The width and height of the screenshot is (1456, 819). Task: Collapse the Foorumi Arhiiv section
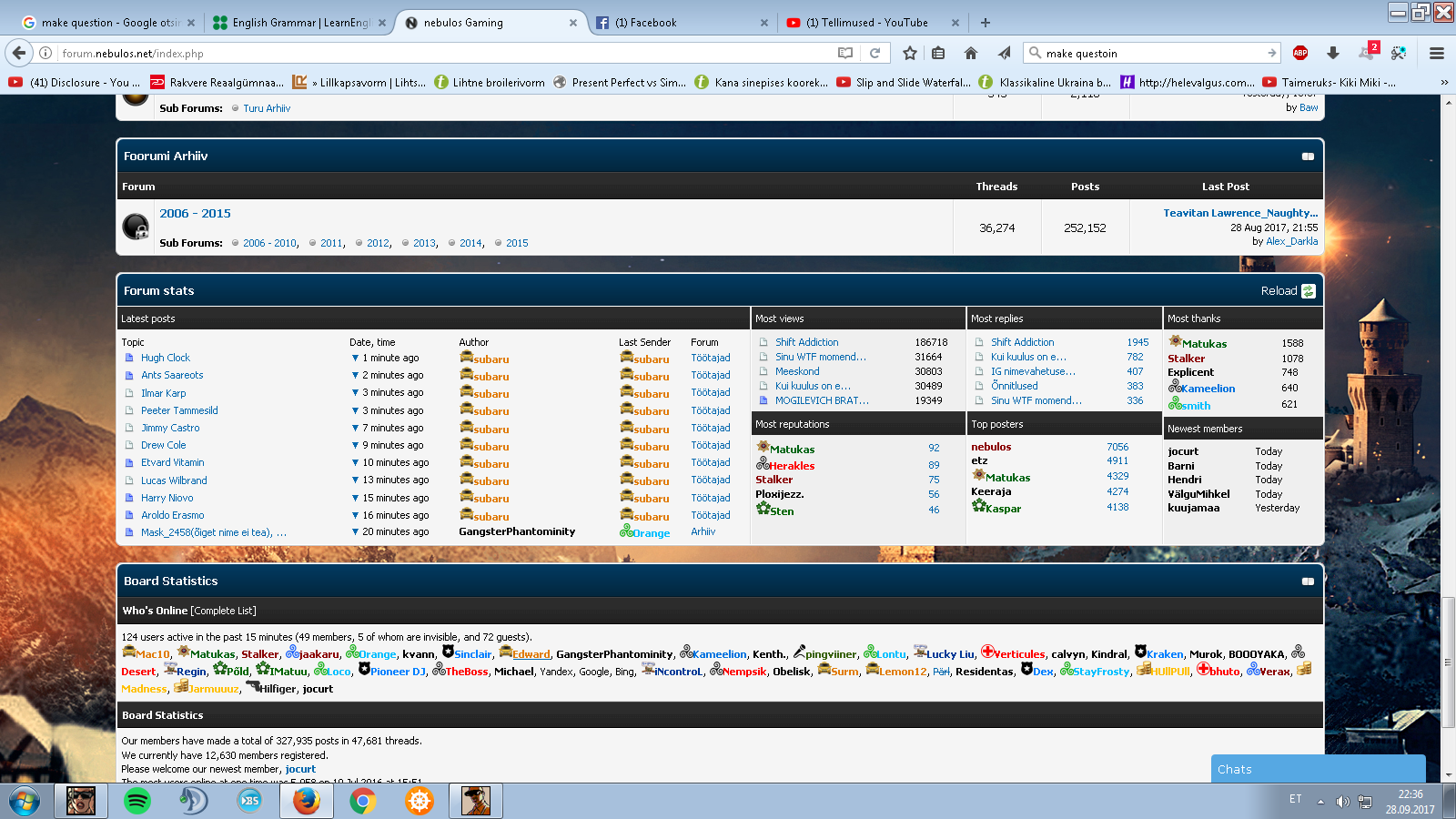[1308, 157]
